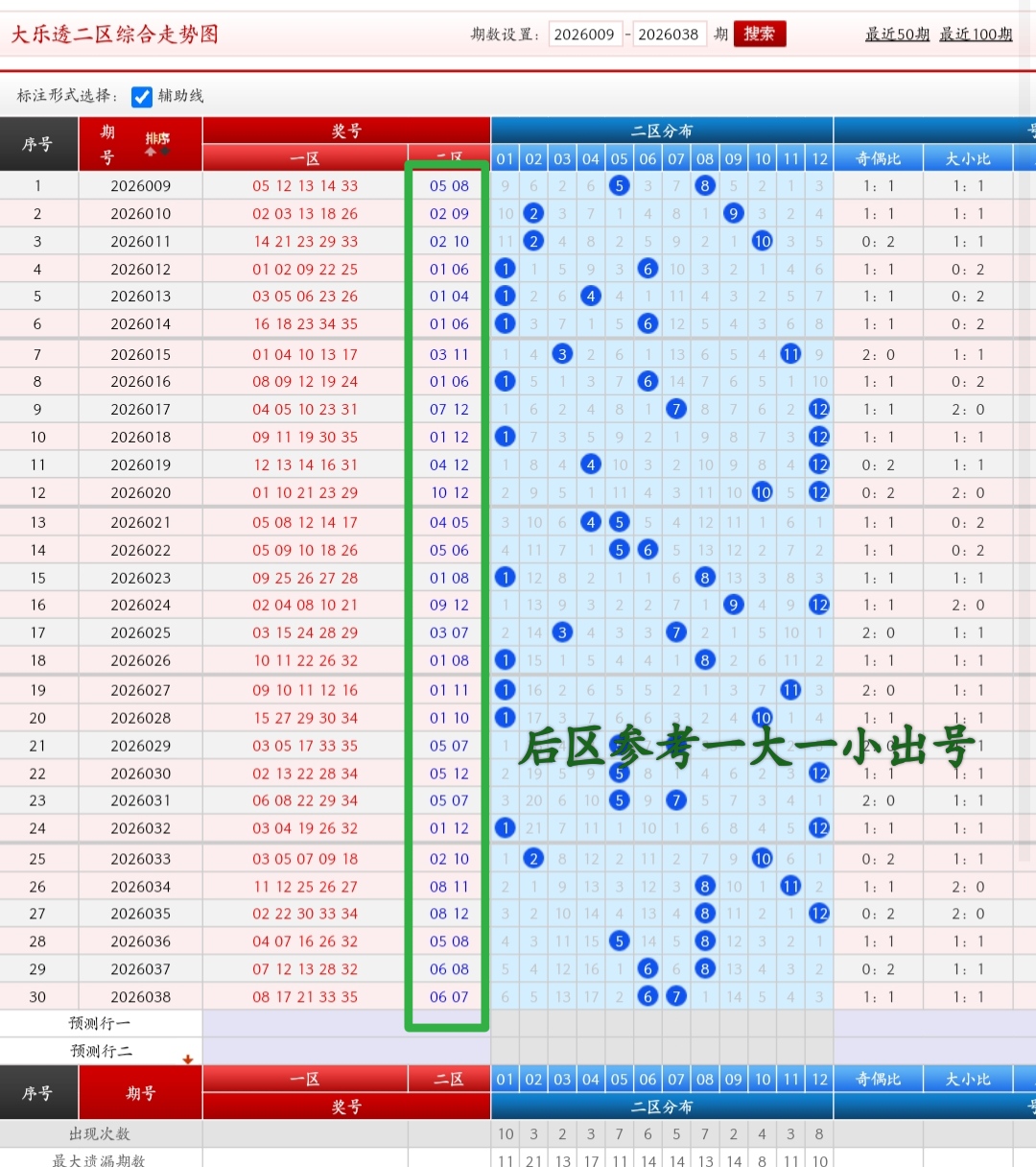1036x1167 pixels.
Task: Click the 二区分布 header in the top table header
Action: pos(661,131)
